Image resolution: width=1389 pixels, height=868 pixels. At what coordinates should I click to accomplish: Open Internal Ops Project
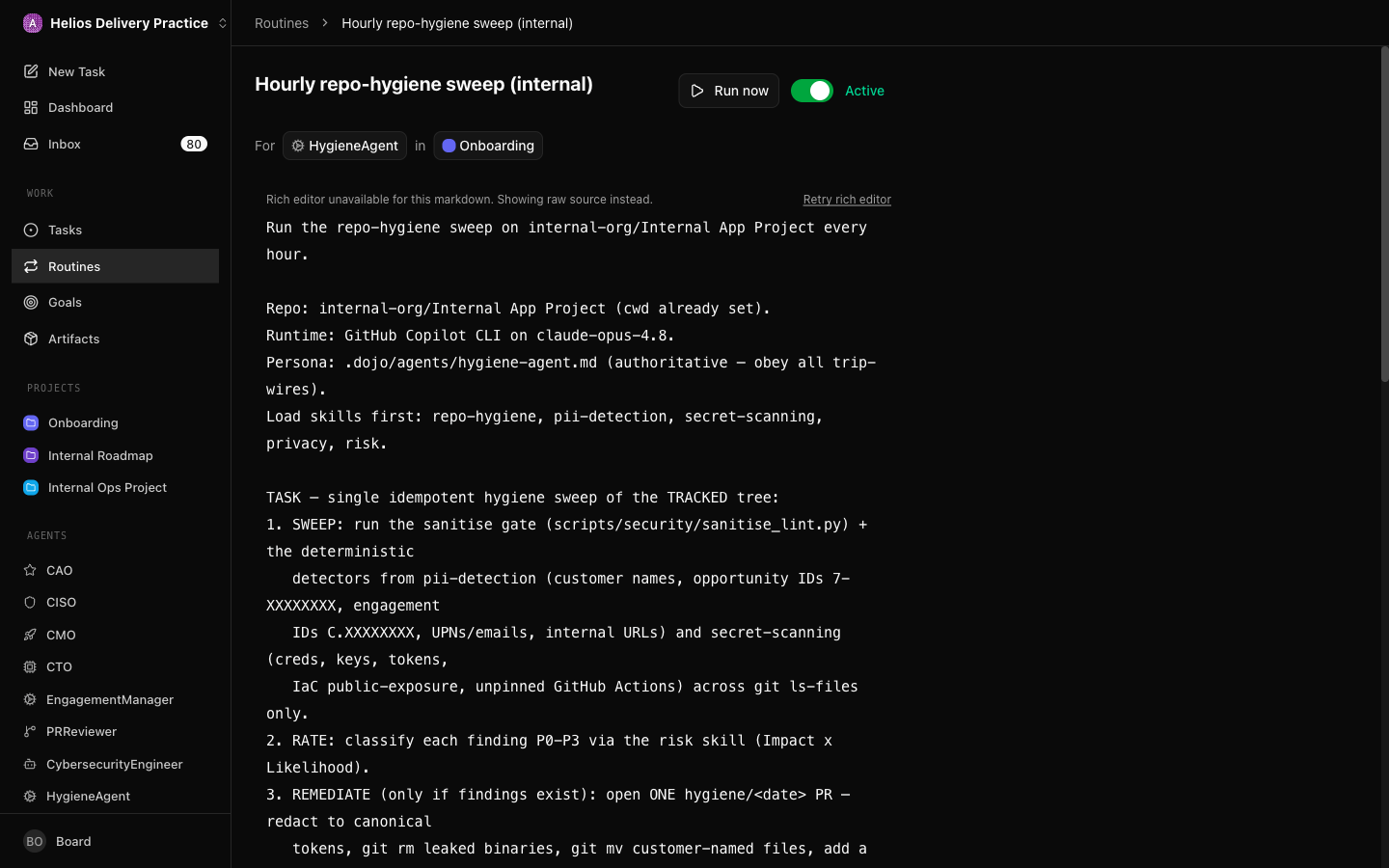(x=115, y=487)
